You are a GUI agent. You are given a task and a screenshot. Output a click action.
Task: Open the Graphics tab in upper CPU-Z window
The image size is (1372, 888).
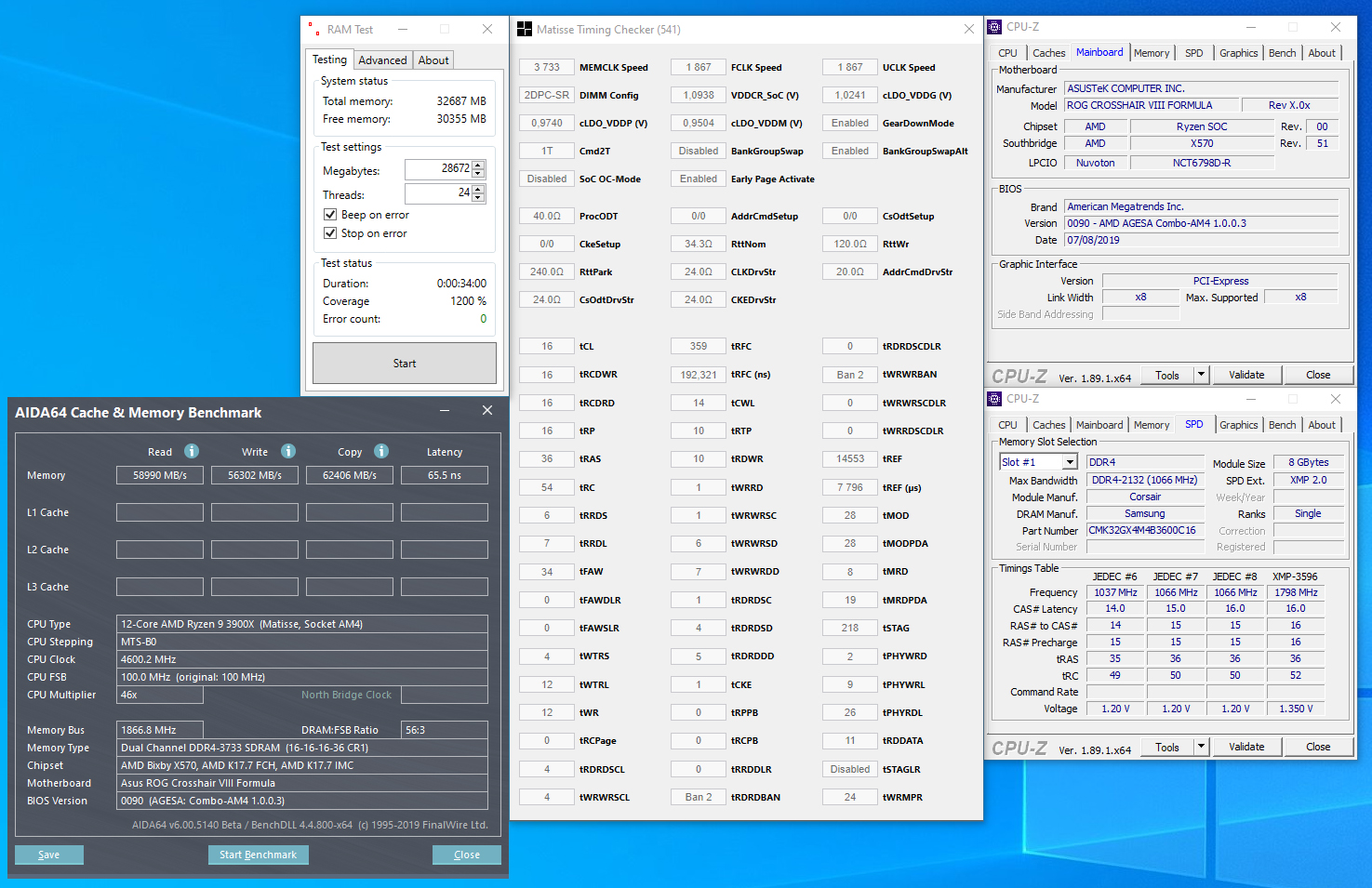point(1238,53)
